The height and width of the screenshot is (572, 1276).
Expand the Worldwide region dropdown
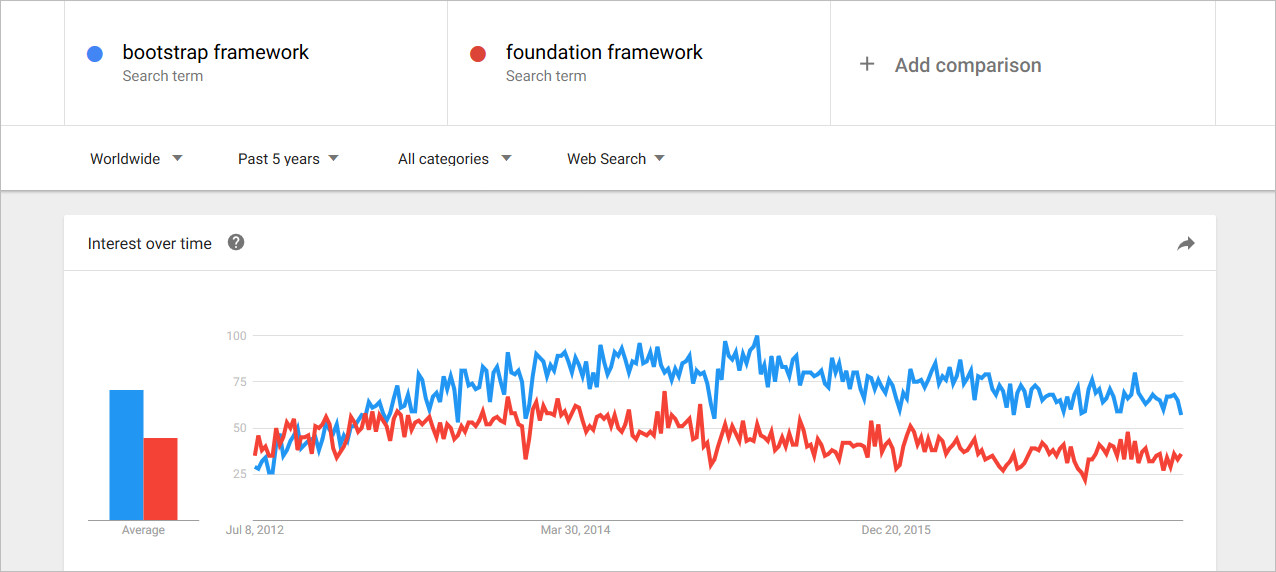(136, 158)
